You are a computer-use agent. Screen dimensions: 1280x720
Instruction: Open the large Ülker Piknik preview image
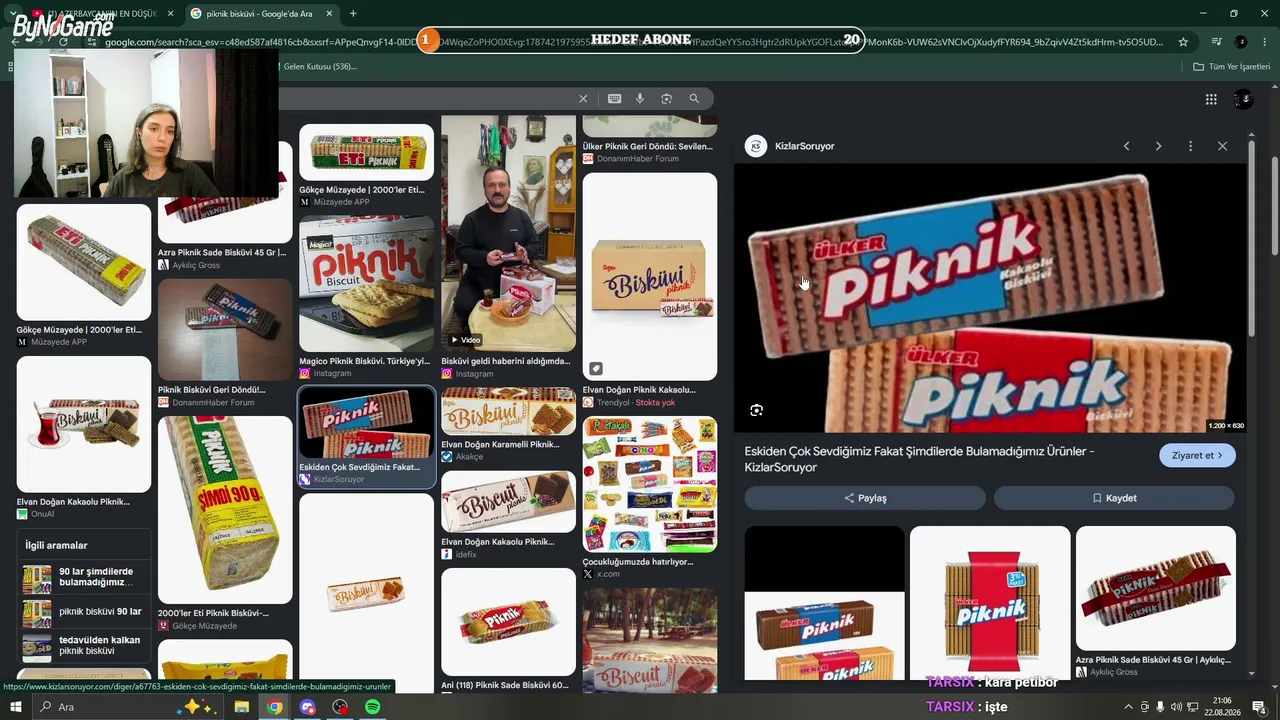click(x=990, y=298)
